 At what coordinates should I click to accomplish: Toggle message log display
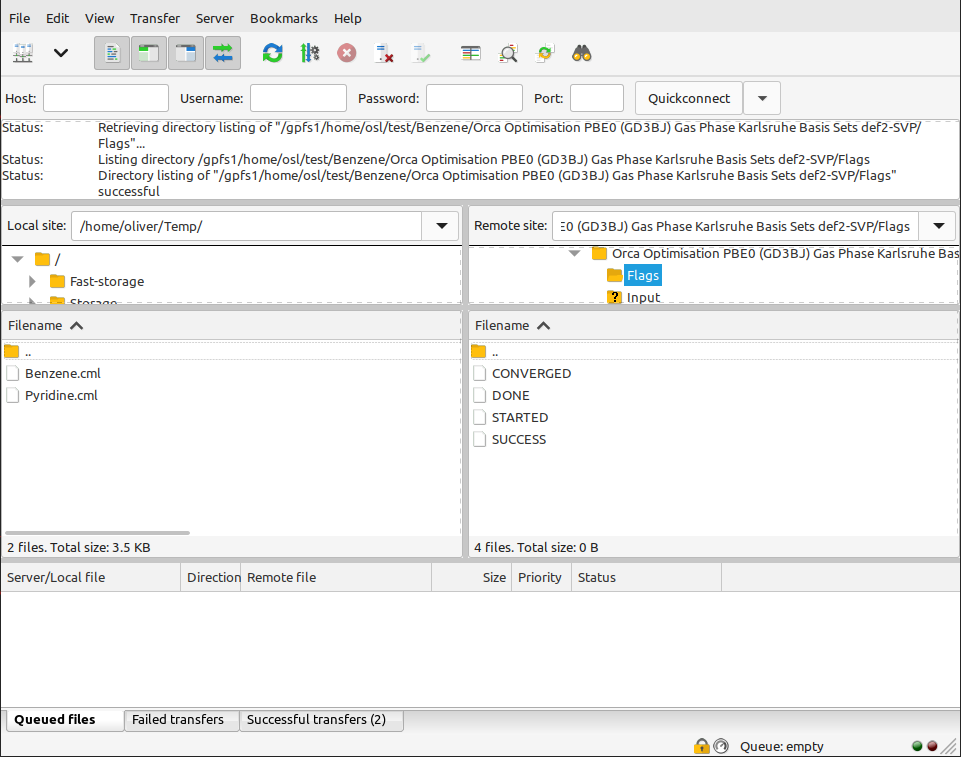tap(112, 53)
